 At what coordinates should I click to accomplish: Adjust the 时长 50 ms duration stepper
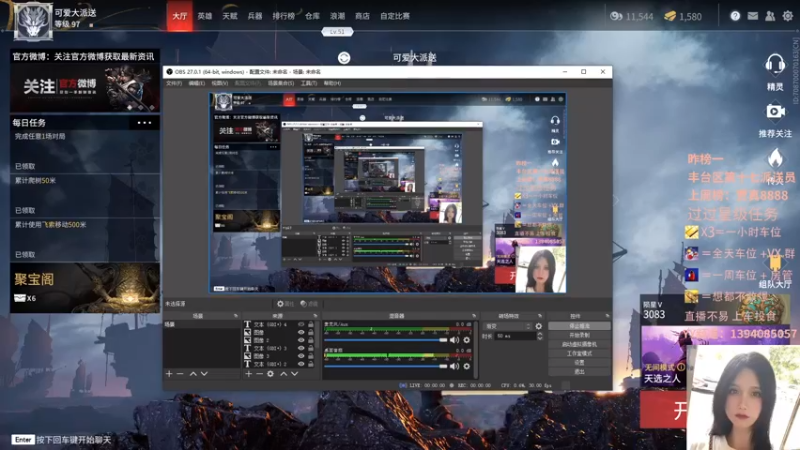540,336
